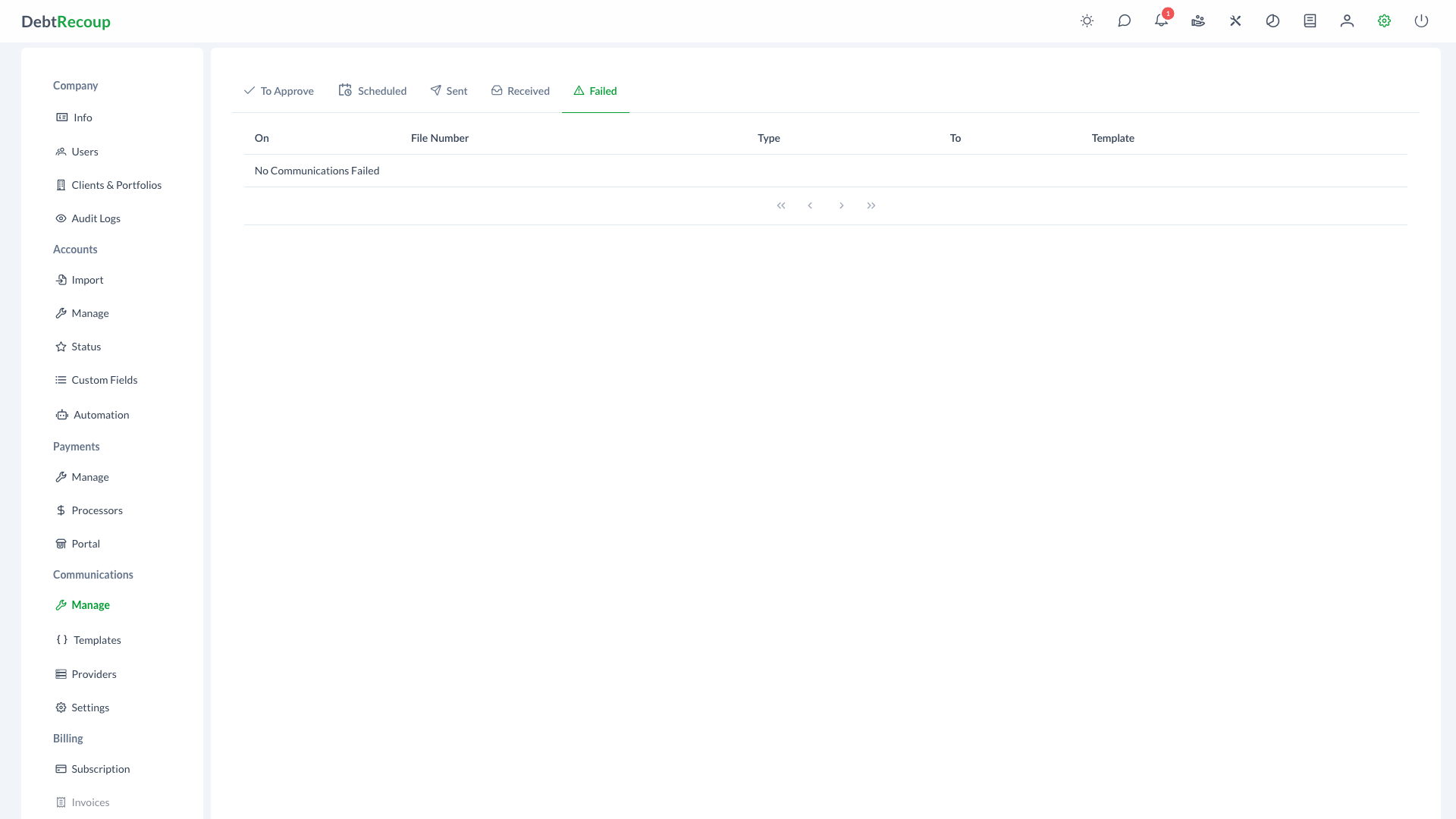Open the notifications bell

[1161, 21]
